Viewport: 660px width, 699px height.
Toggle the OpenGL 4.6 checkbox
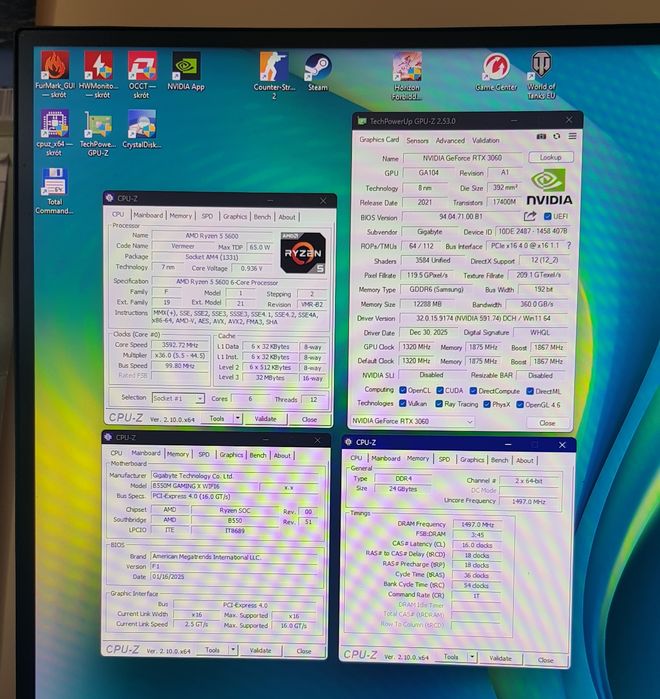click(x=520, y=405)
